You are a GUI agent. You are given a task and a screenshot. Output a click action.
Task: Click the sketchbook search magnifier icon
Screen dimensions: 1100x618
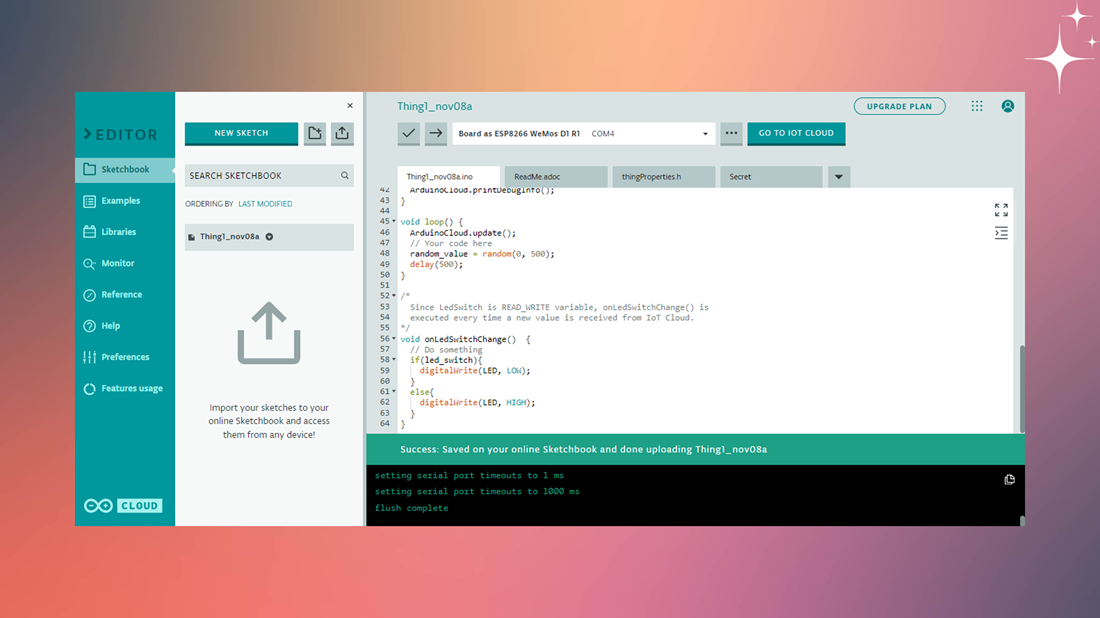pyautogui.click(x=344, y=175)
